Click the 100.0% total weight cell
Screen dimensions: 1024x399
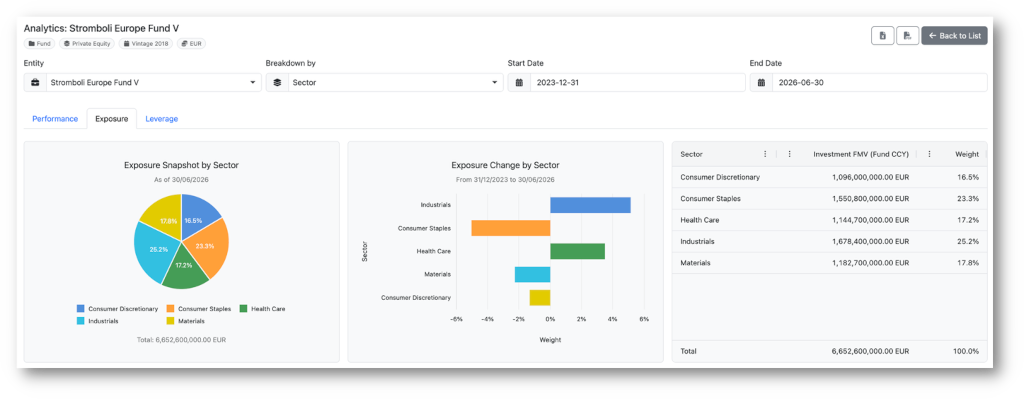(x=966, y=351)
